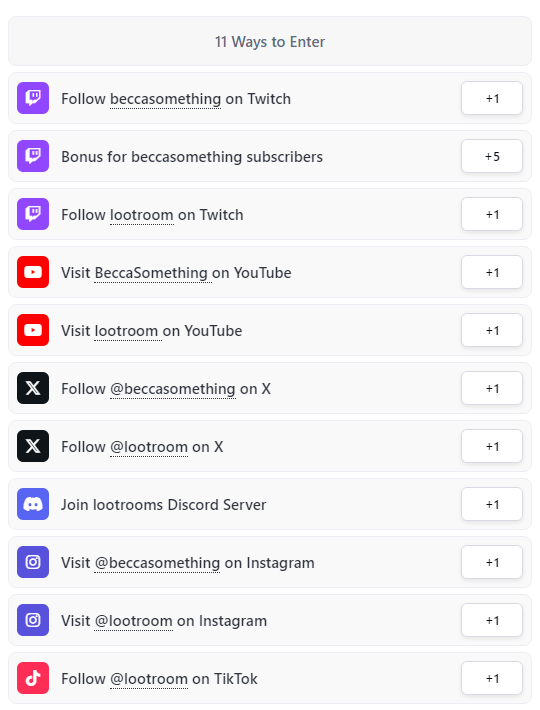Image resolution: width=540 pixels, height=710 pixels.
Task: Open @beccasomething Instagram link
Action: (x=158, y=563)
